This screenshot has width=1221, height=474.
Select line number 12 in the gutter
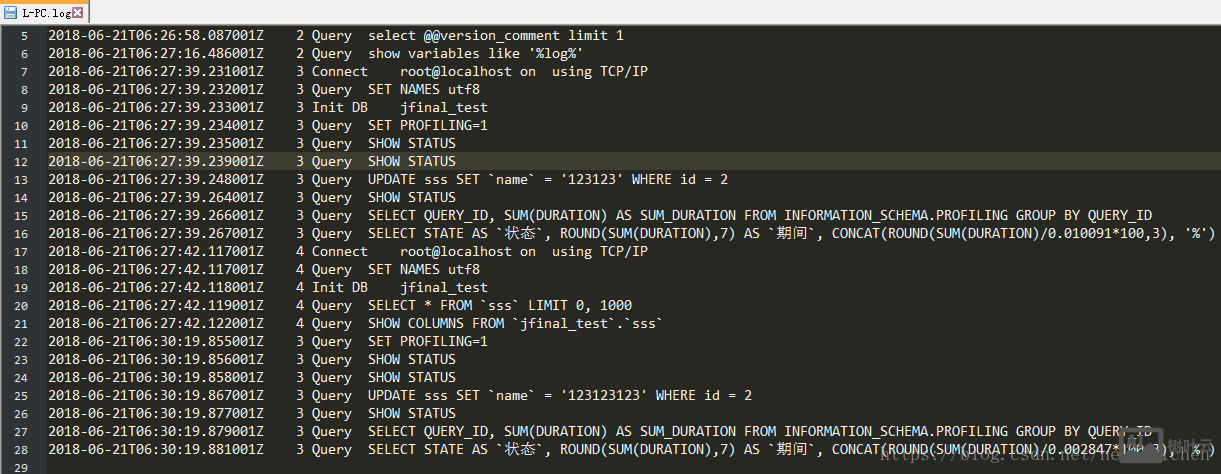pos(20,162)
